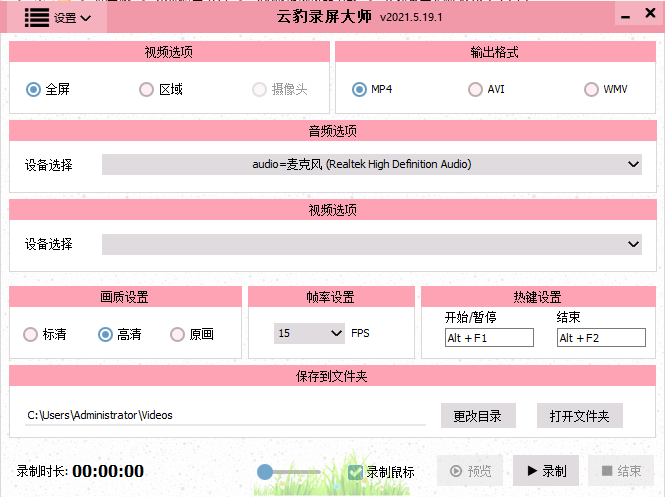Select 标清 standard quality
Image resolution: width=665 pixels, height=497 pixels.
(x=31, y=334)
